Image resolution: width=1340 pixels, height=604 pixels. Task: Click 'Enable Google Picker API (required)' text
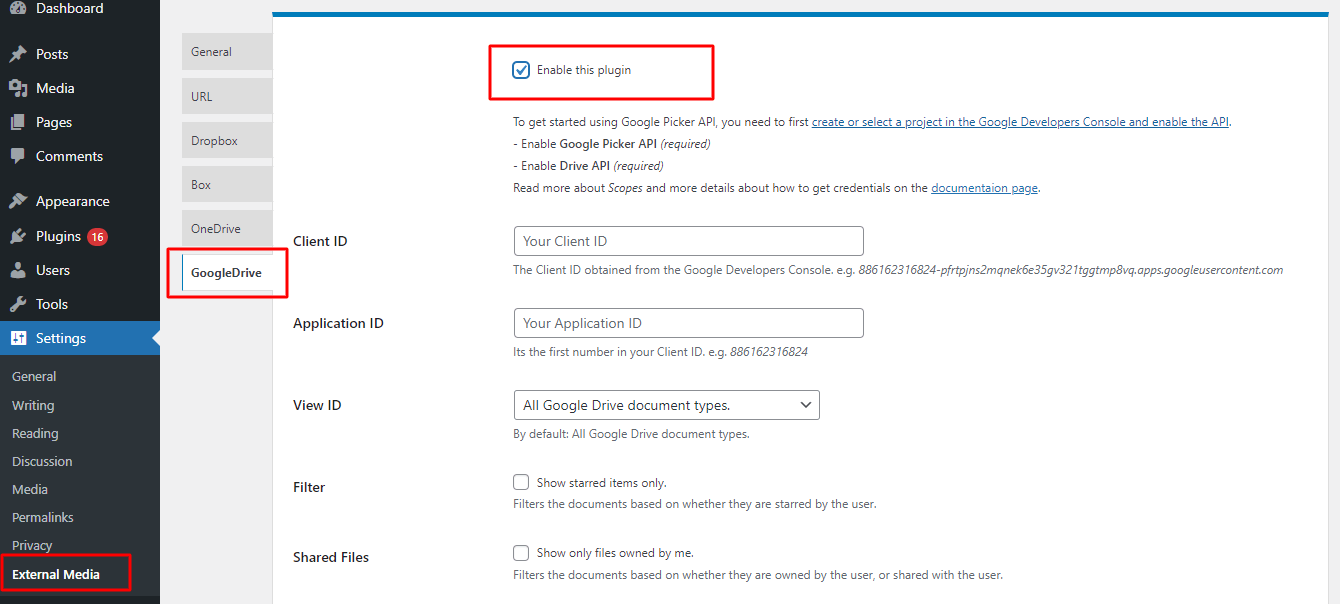click(x=612, y=144)
